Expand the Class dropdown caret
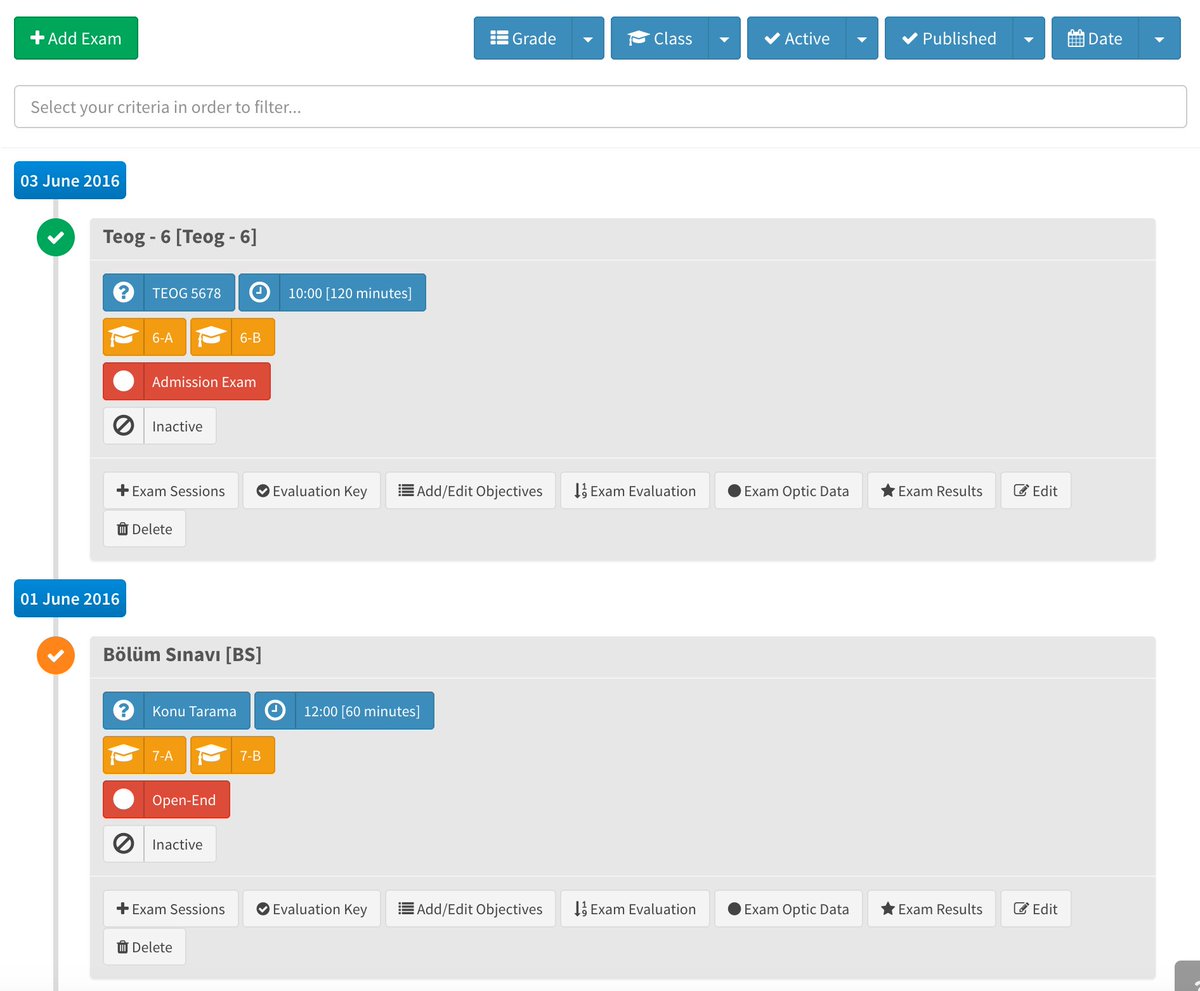The height and width of the screenshot is (991, 1200). pos(725,38)
